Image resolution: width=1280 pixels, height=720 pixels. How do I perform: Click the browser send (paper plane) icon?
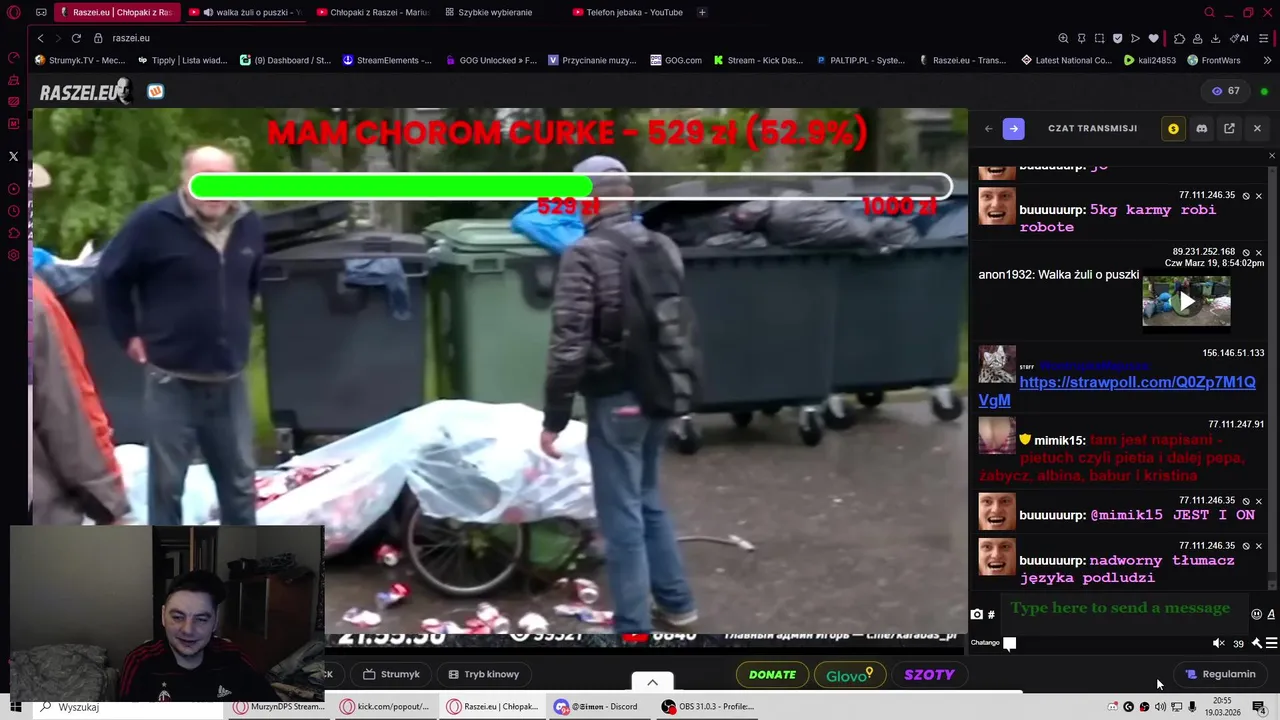[1135, 38]
